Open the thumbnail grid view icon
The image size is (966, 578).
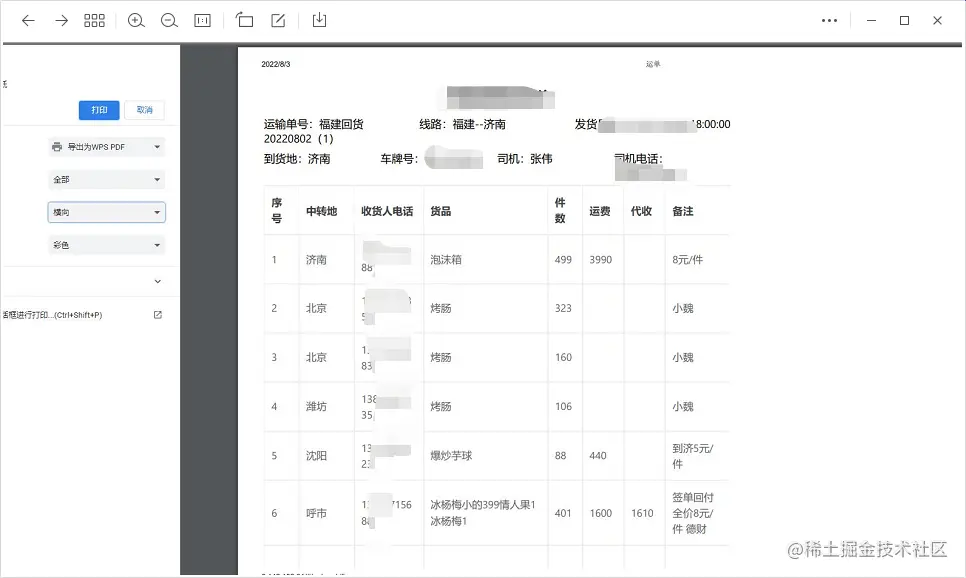click(x=94, y=20)
